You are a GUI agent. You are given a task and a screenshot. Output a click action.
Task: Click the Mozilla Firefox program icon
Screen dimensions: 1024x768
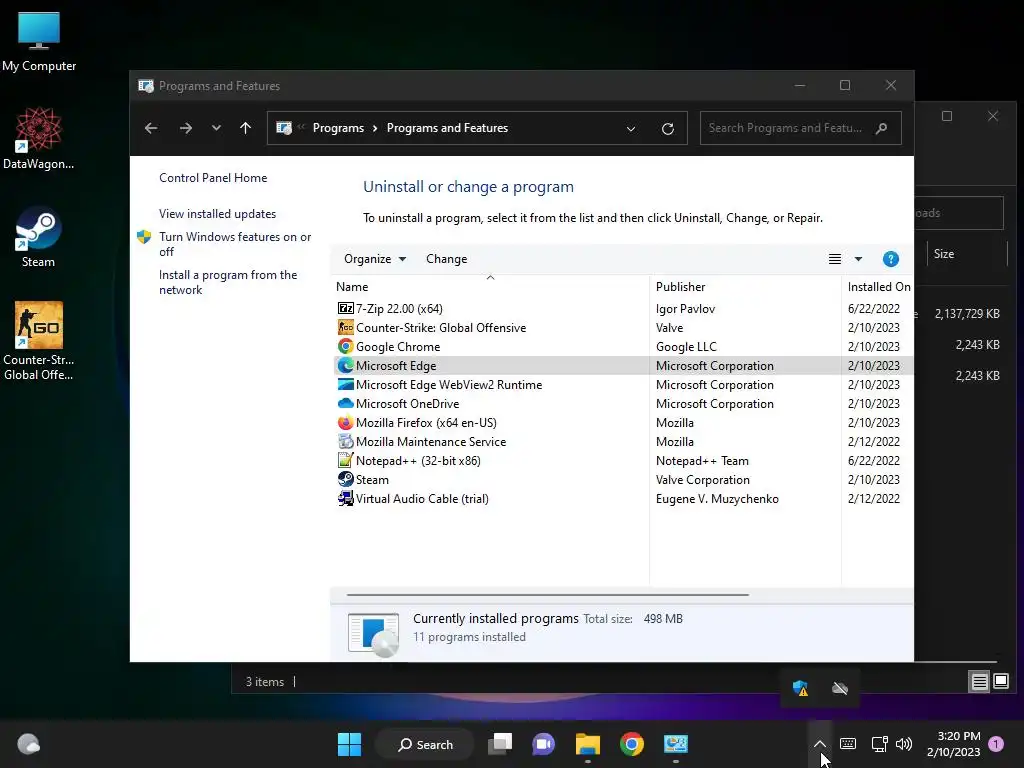point(345,422)
